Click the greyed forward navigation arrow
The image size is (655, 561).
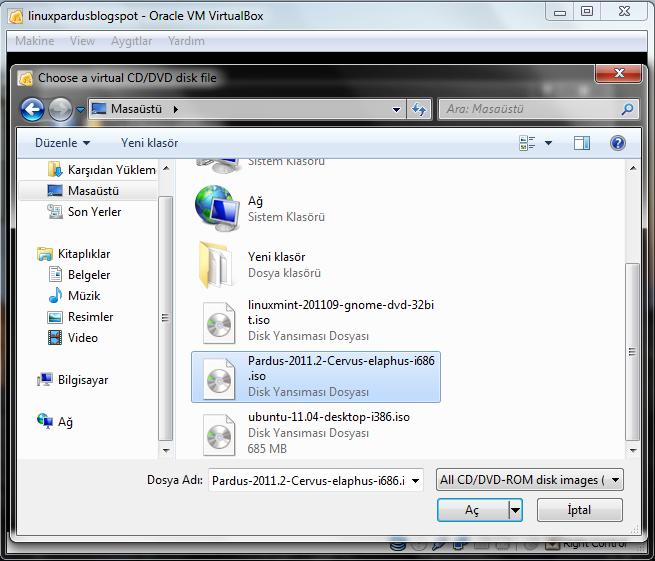pos(60,109)
